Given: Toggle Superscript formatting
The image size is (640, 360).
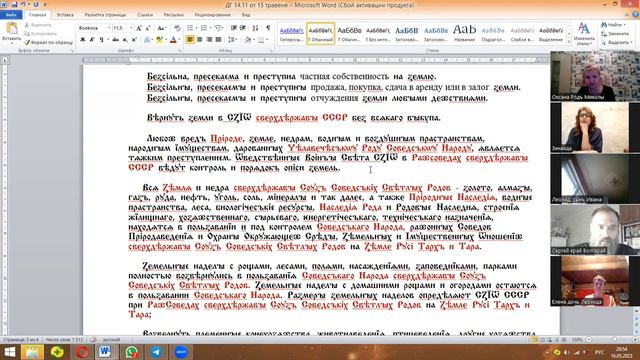Looking at the screenshot, I should click(x=133, y=40).
